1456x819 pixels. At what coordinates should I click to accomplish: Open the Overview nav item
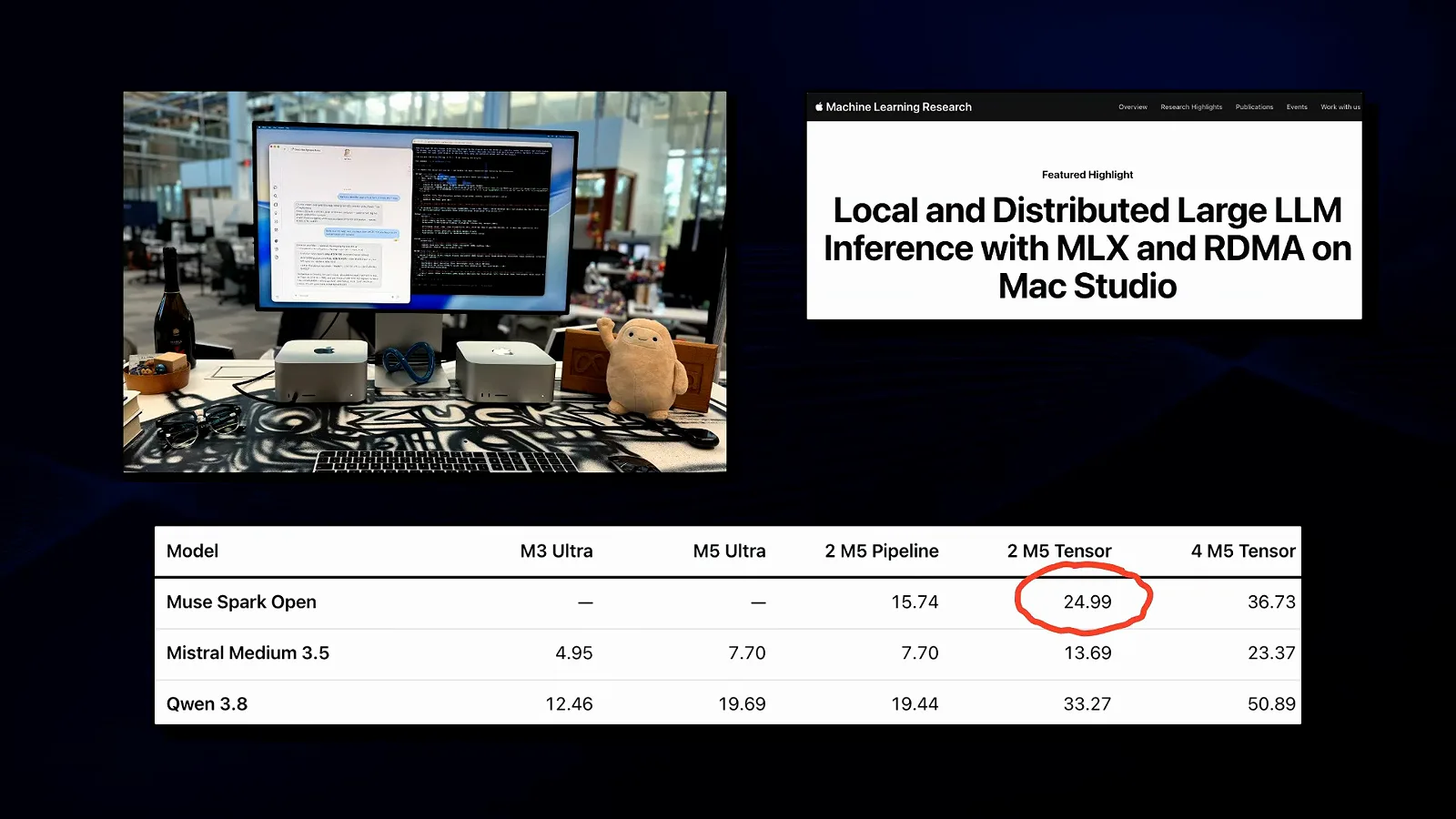[1133, 107]
